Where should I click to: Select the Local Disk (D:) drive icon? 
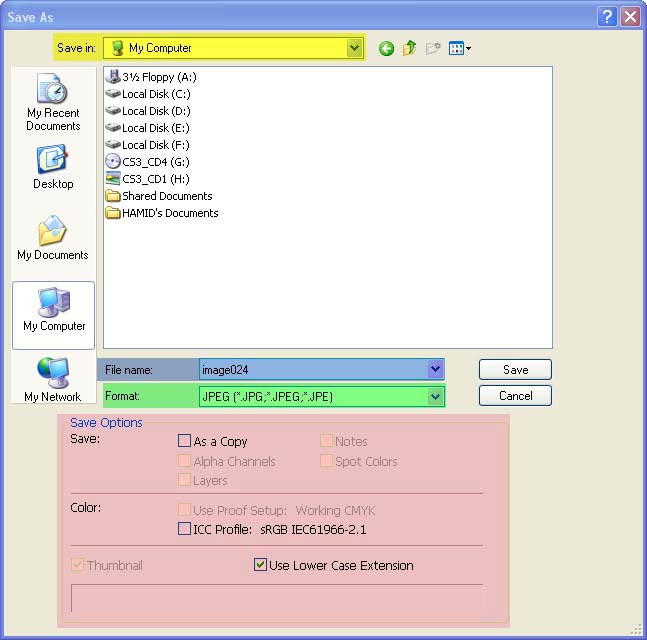pyautogui.click(x=113, y=111)
